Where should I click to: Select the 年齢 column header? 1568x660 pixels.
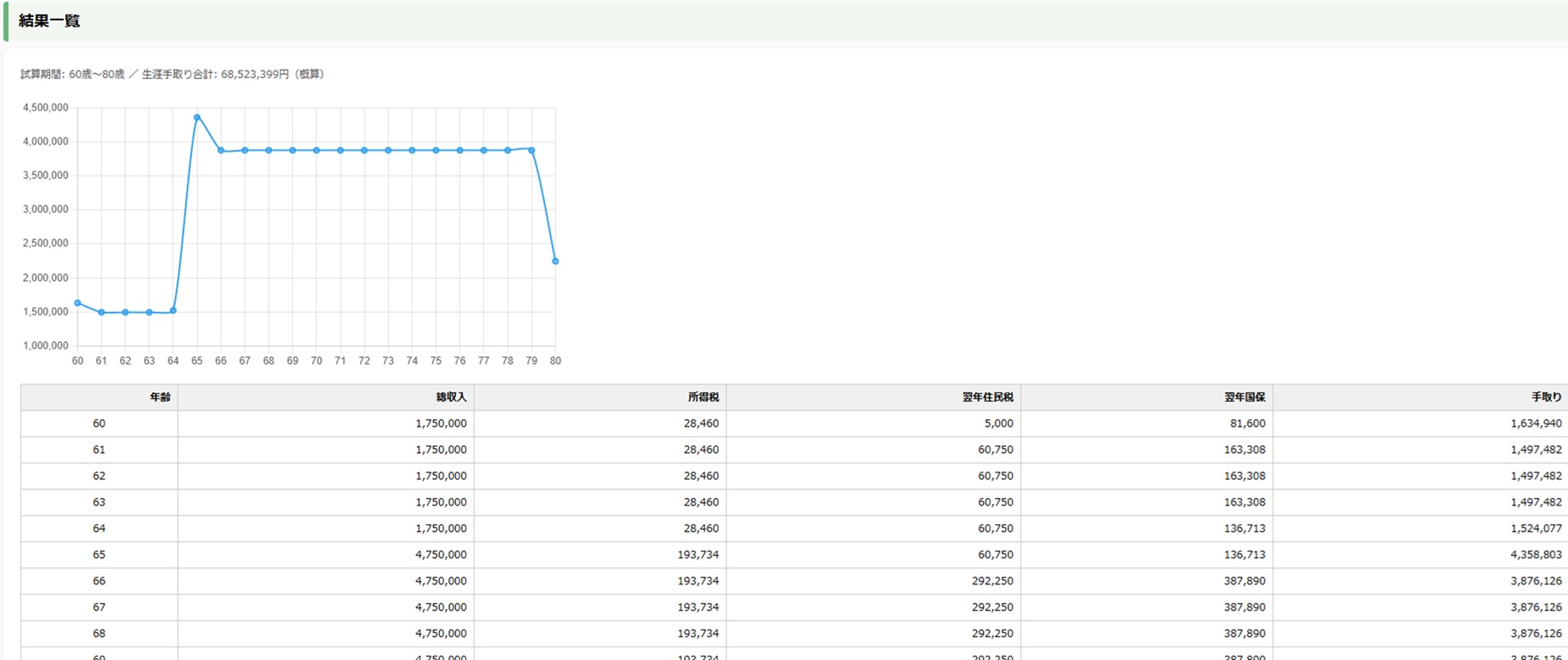click(x=160, y=397)
